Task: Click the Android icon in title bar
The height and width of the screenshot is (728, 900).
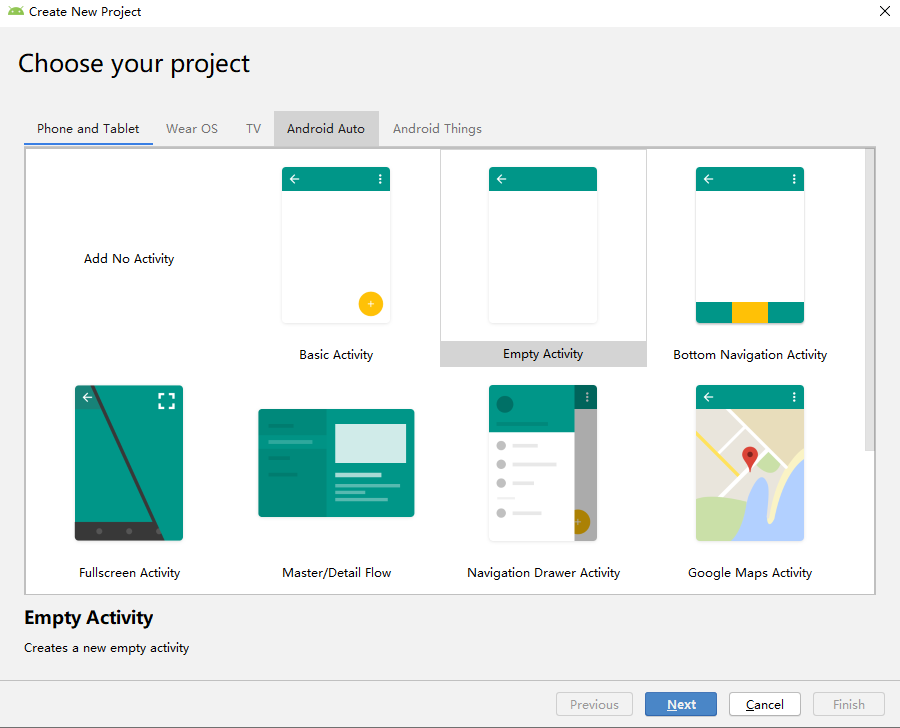Action: 15,11
